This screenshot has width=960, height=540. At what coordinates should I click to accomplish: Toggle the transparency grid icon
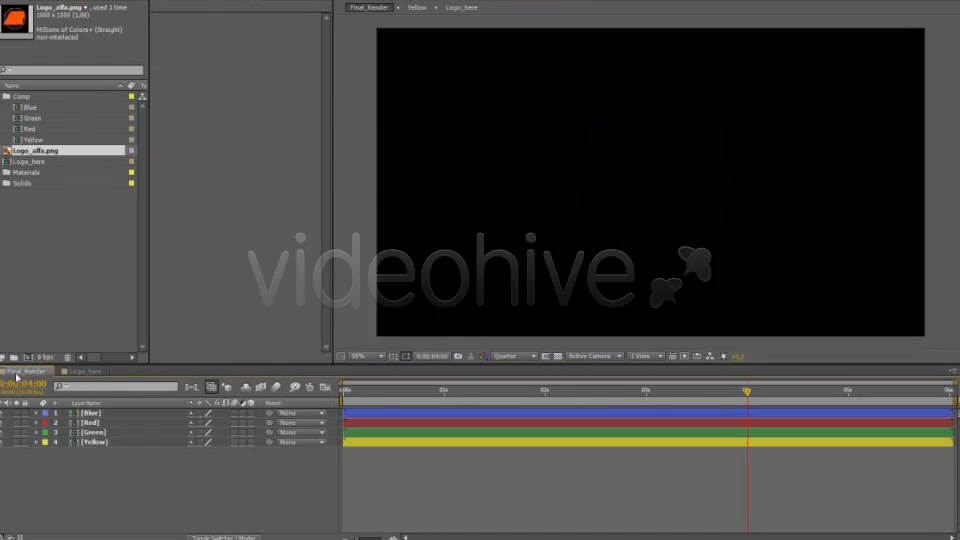pos(558,356)
